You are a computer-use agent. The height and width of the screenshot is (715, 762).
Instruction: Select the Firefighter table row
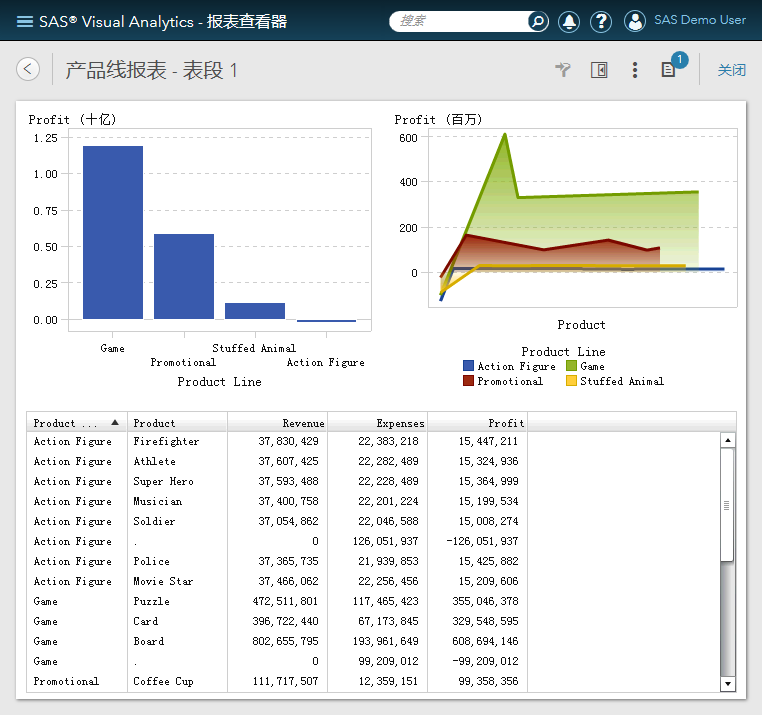pos(166,441)
